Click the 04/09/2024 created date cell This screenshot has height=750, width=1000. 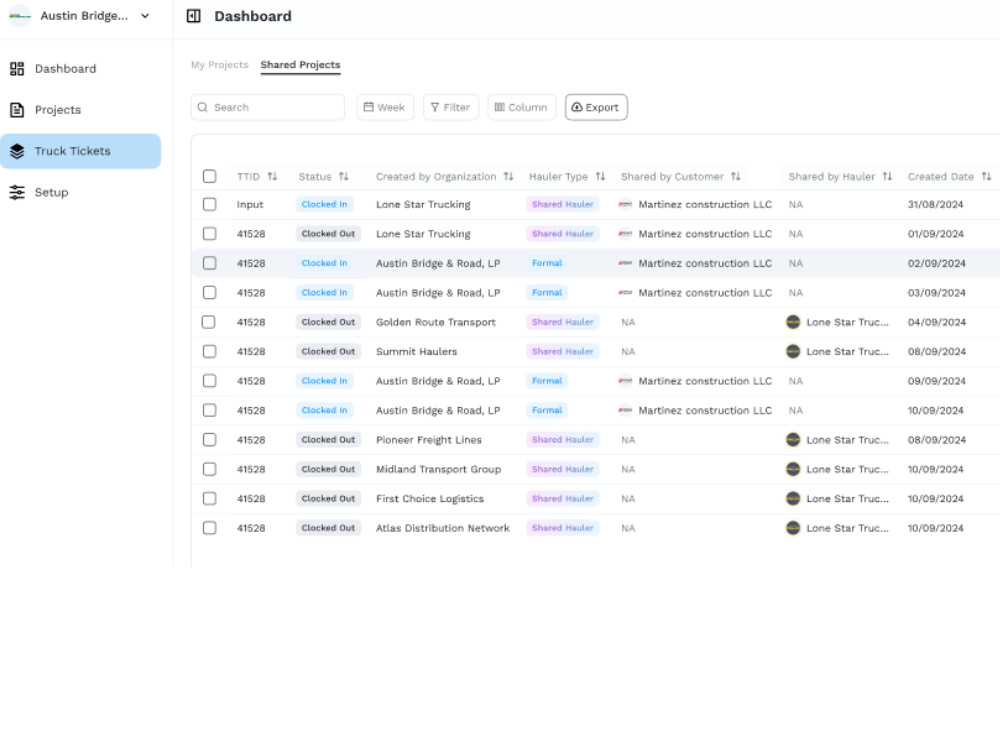pos(937,322)
